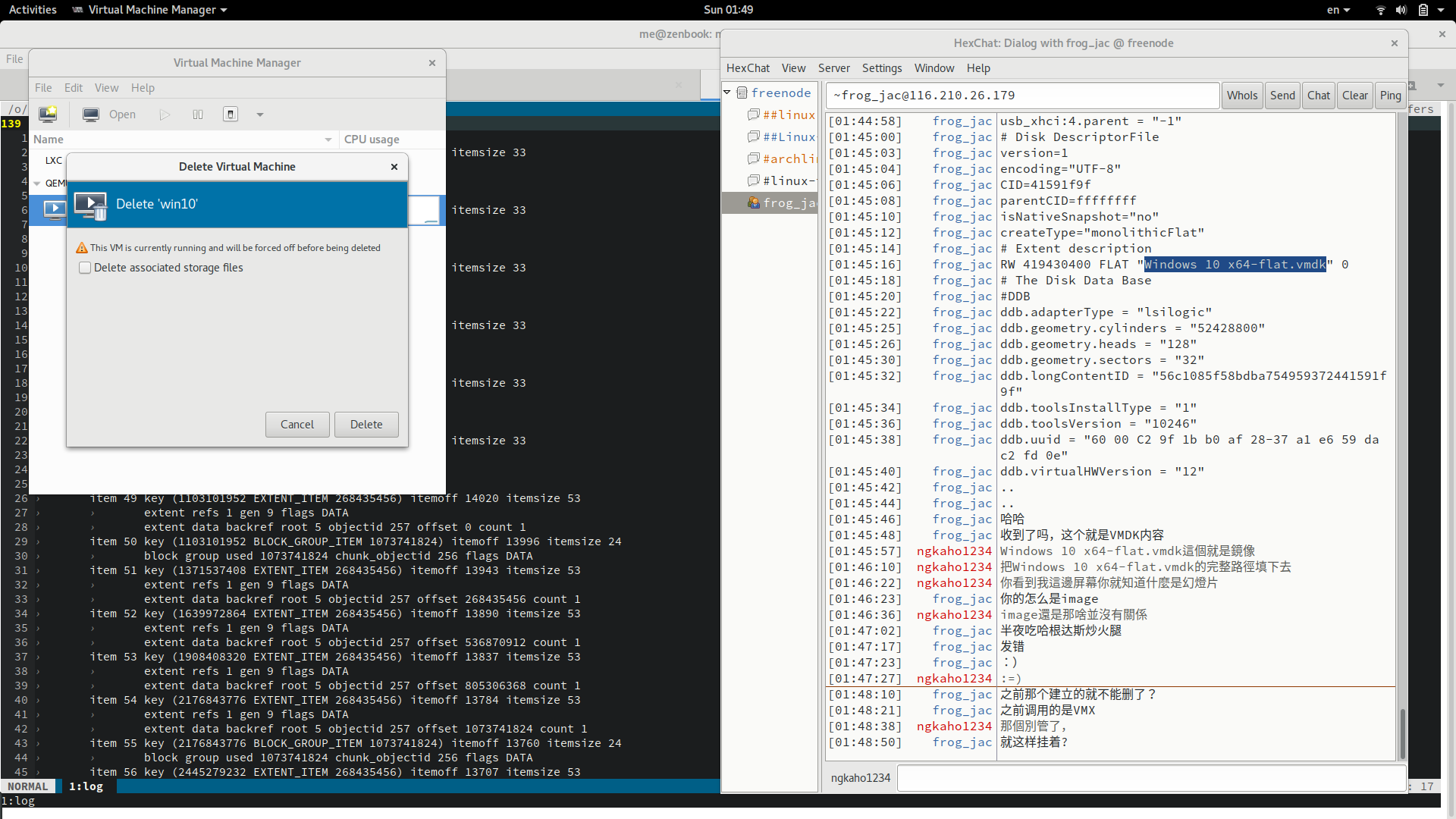
Task: Click the ##linux channel icon
Action: click(x=754, y=115)
